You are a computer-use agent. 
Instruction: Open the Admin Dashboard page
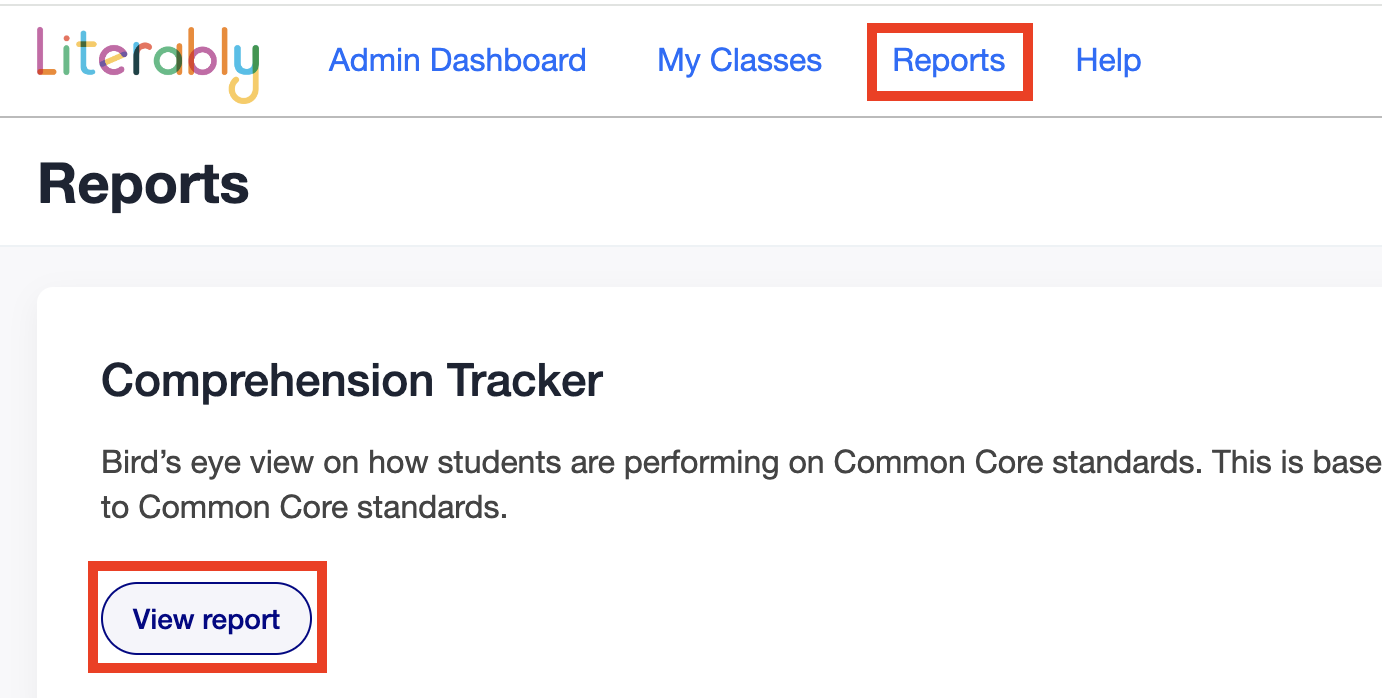coord(457,61)
